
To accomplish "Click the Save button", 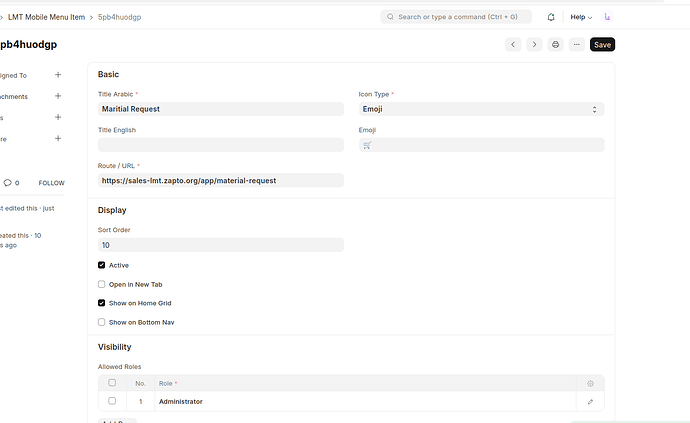I will [x=602, y=44].
